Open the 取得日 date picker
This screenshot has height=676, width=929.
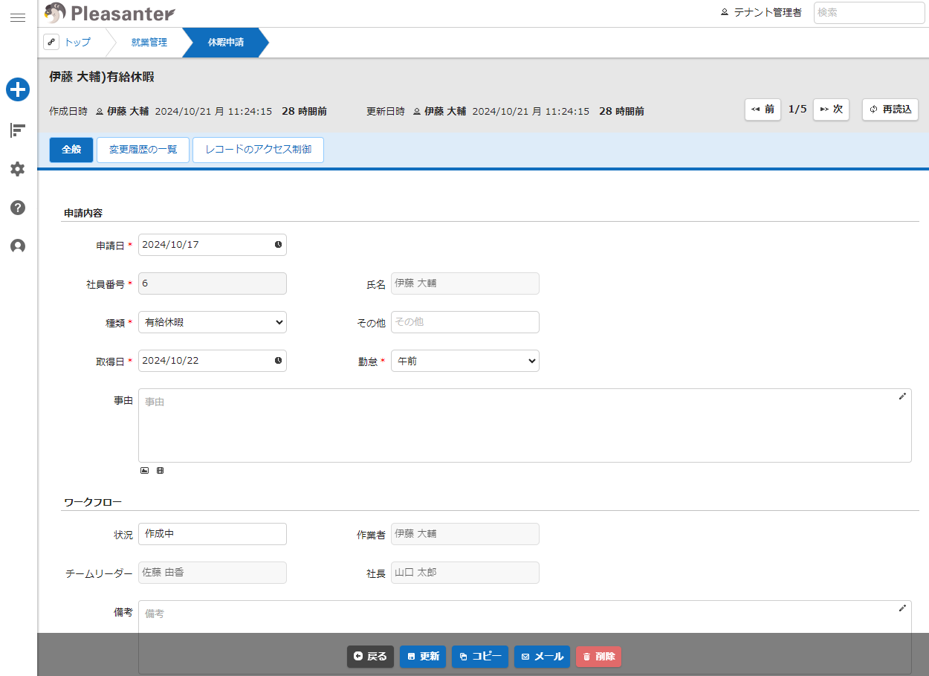(x=278, y=361)
